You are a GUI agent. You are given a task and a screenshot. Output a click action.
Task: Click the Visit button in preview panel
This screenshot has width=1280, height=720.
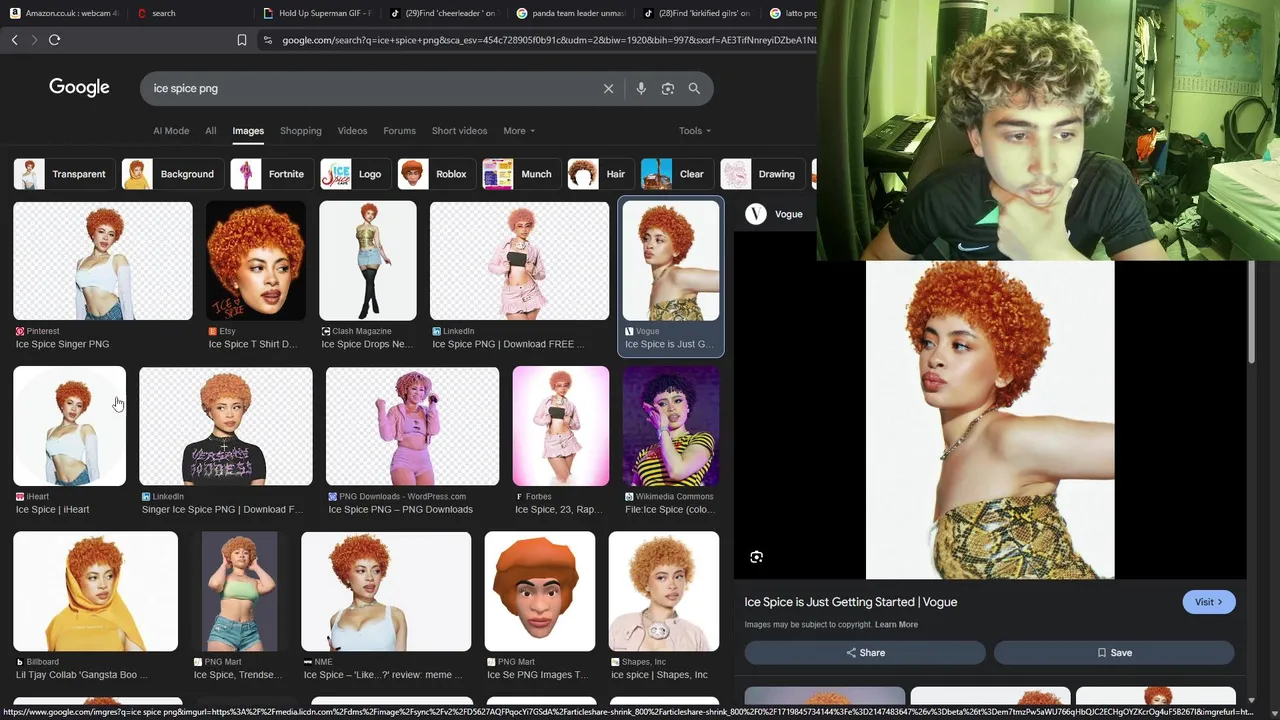tap(1209, 602)
